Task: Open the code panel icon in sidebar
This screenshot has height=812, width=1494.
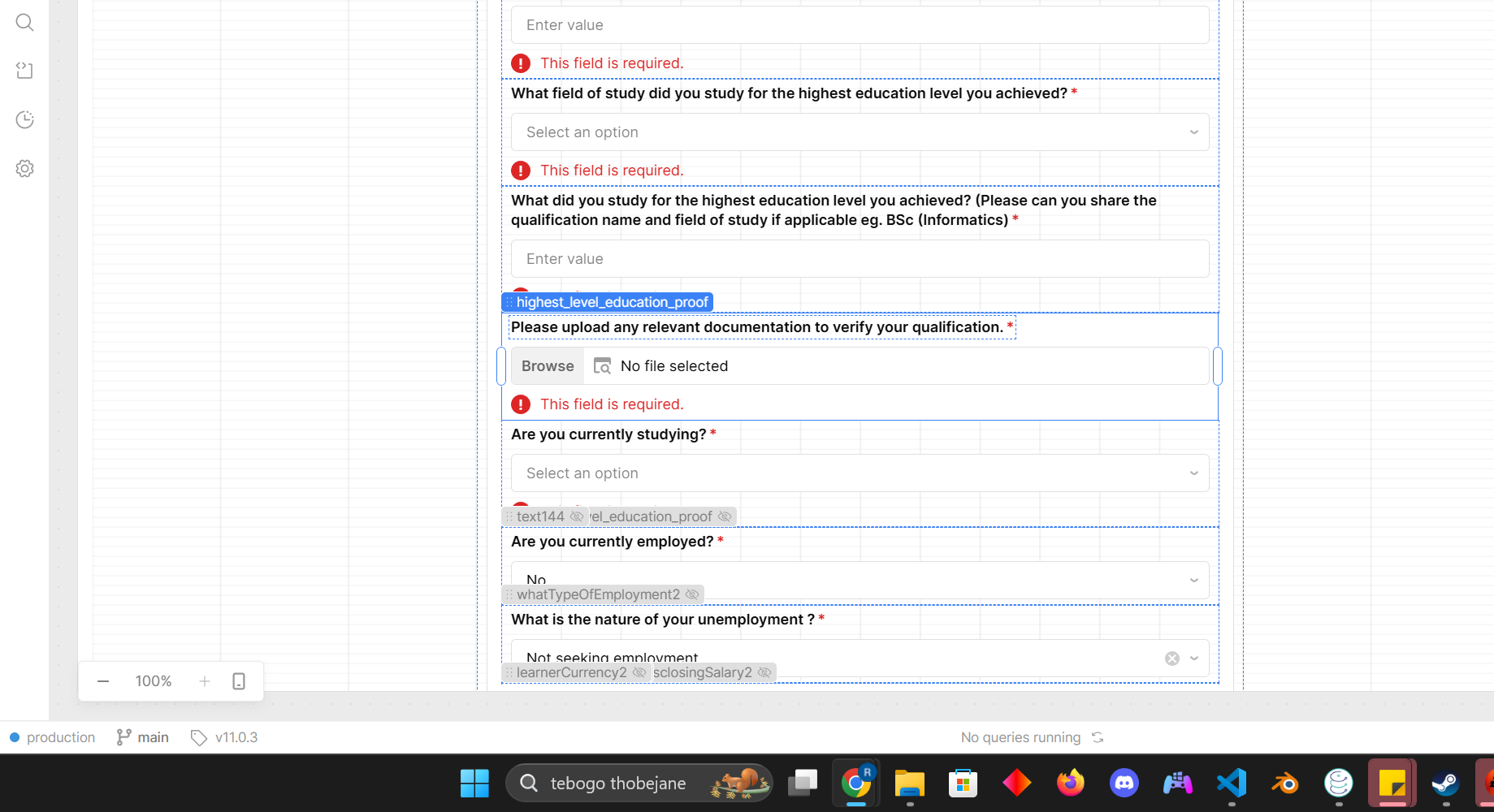Action: pos(24,71)
